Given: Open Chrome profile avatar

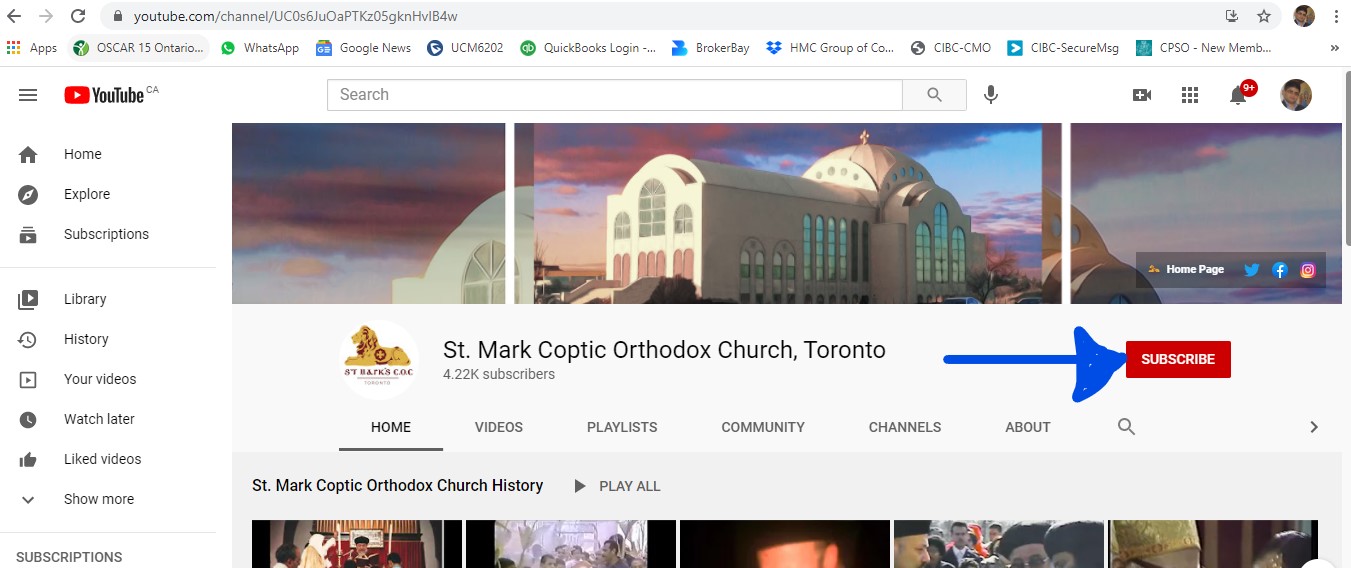Looking at the screenshot, I should [1304, 16].
